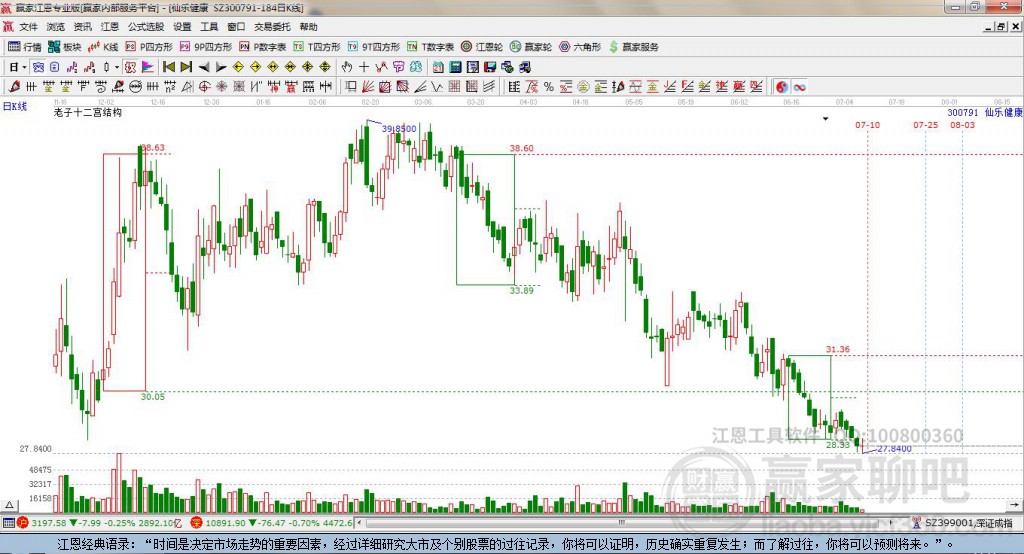The image size is (1024, 554).
Task: Click the triangle ruler angle tool
Action: tap(187, 87)
